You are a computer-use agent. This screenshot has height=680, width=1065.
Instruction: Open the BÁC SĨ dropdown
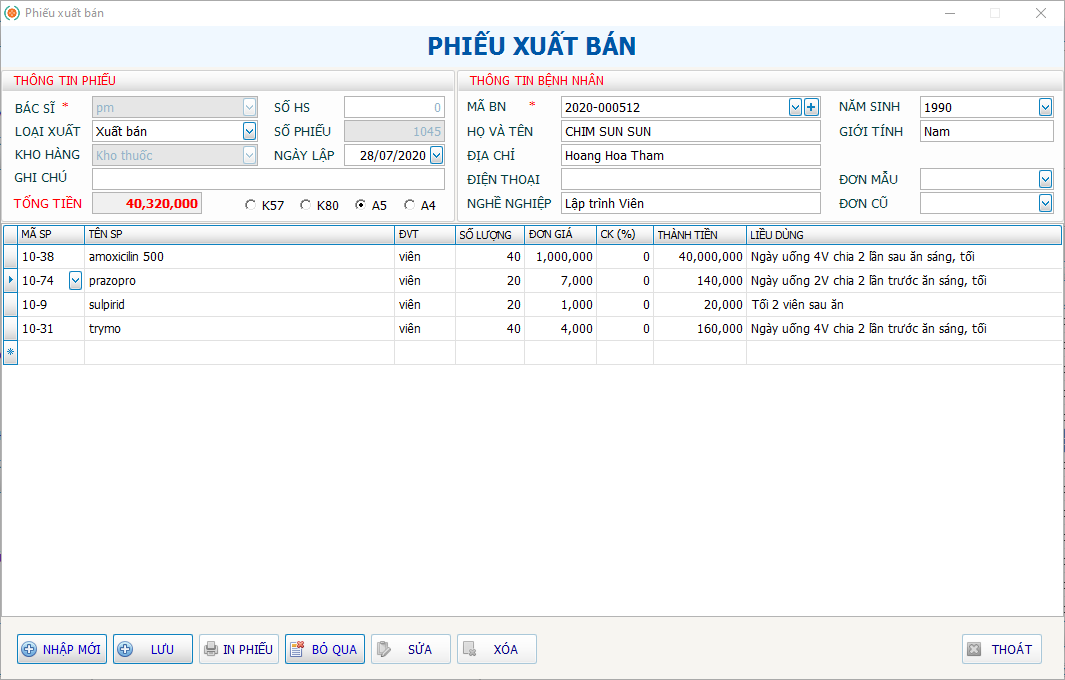[249, 107]
